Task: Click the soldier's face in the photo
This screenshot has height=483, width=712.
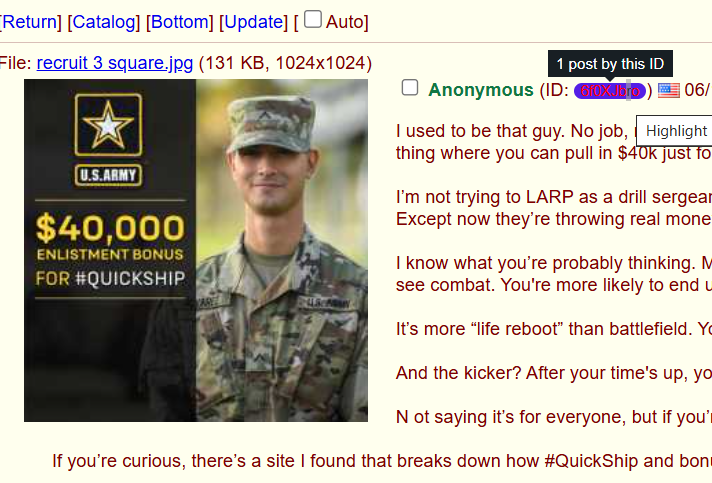Action: pyautogui.click(x=272, y=175)
